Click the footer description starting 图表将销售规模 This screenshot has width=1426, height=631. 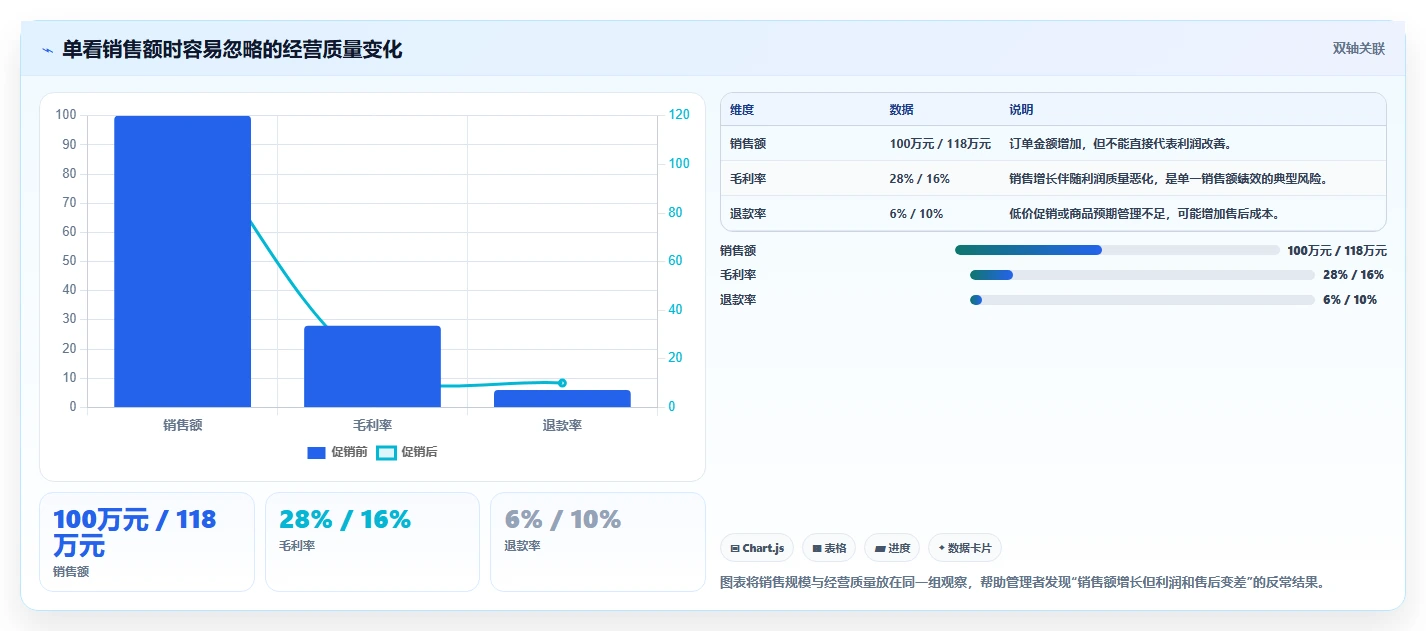(1023, 582)
